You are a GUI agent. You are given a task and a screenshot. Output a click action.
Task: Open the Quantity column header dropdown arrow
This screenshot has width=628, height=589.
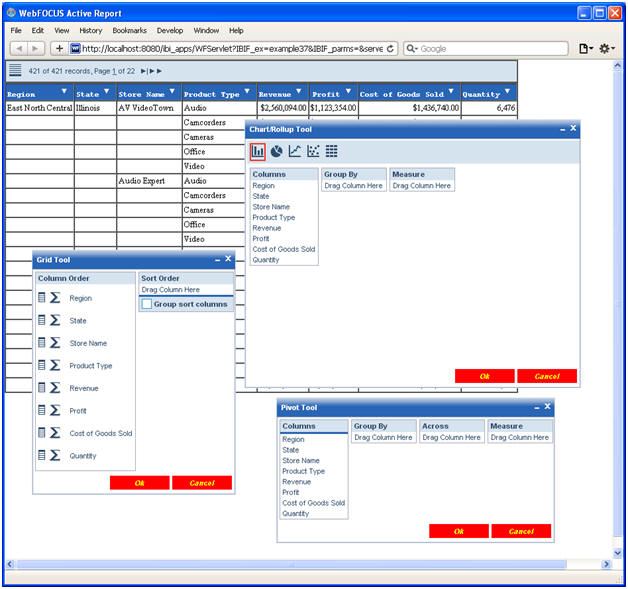click(x=508, y=91)
